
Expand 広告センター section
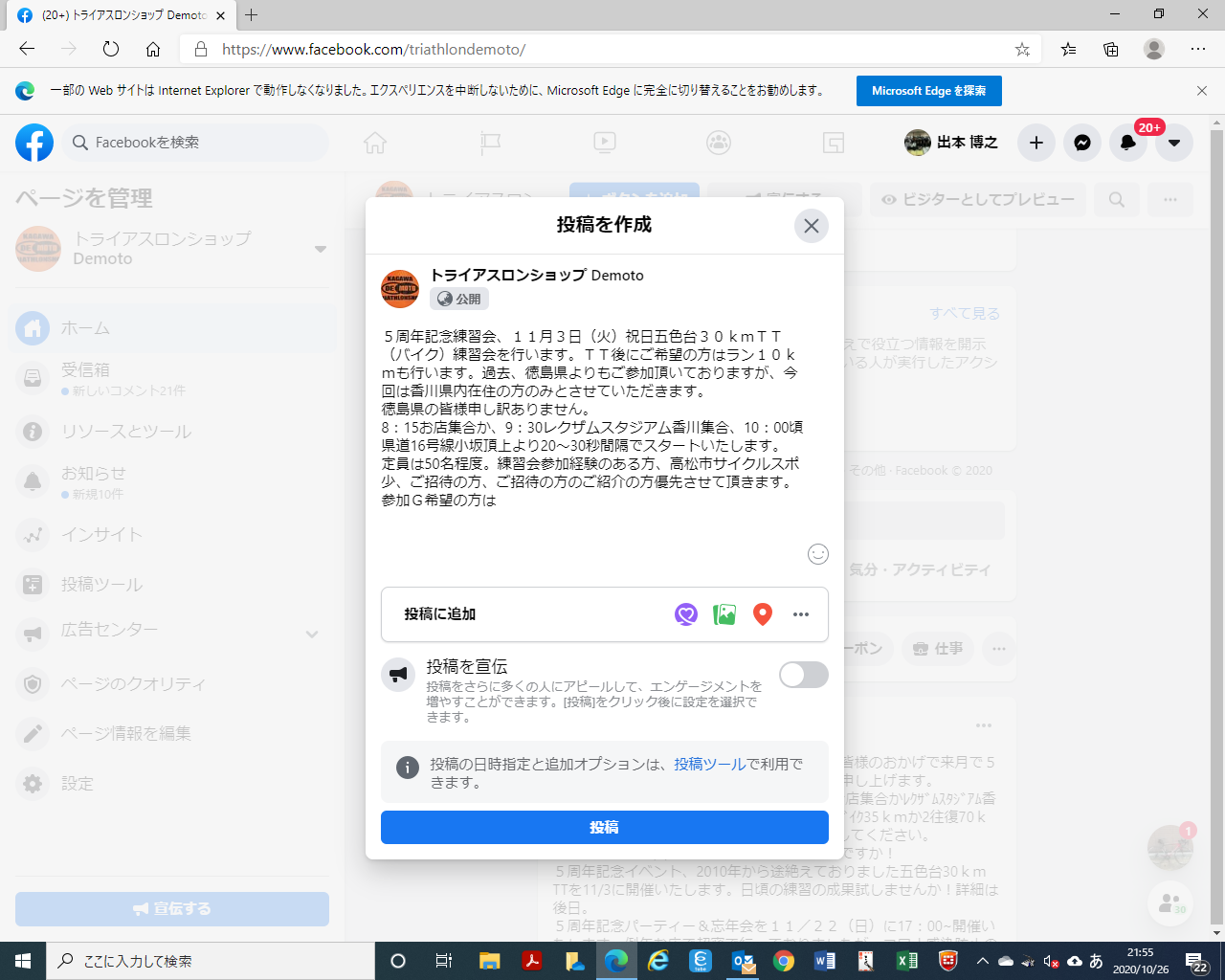point(311,634)
